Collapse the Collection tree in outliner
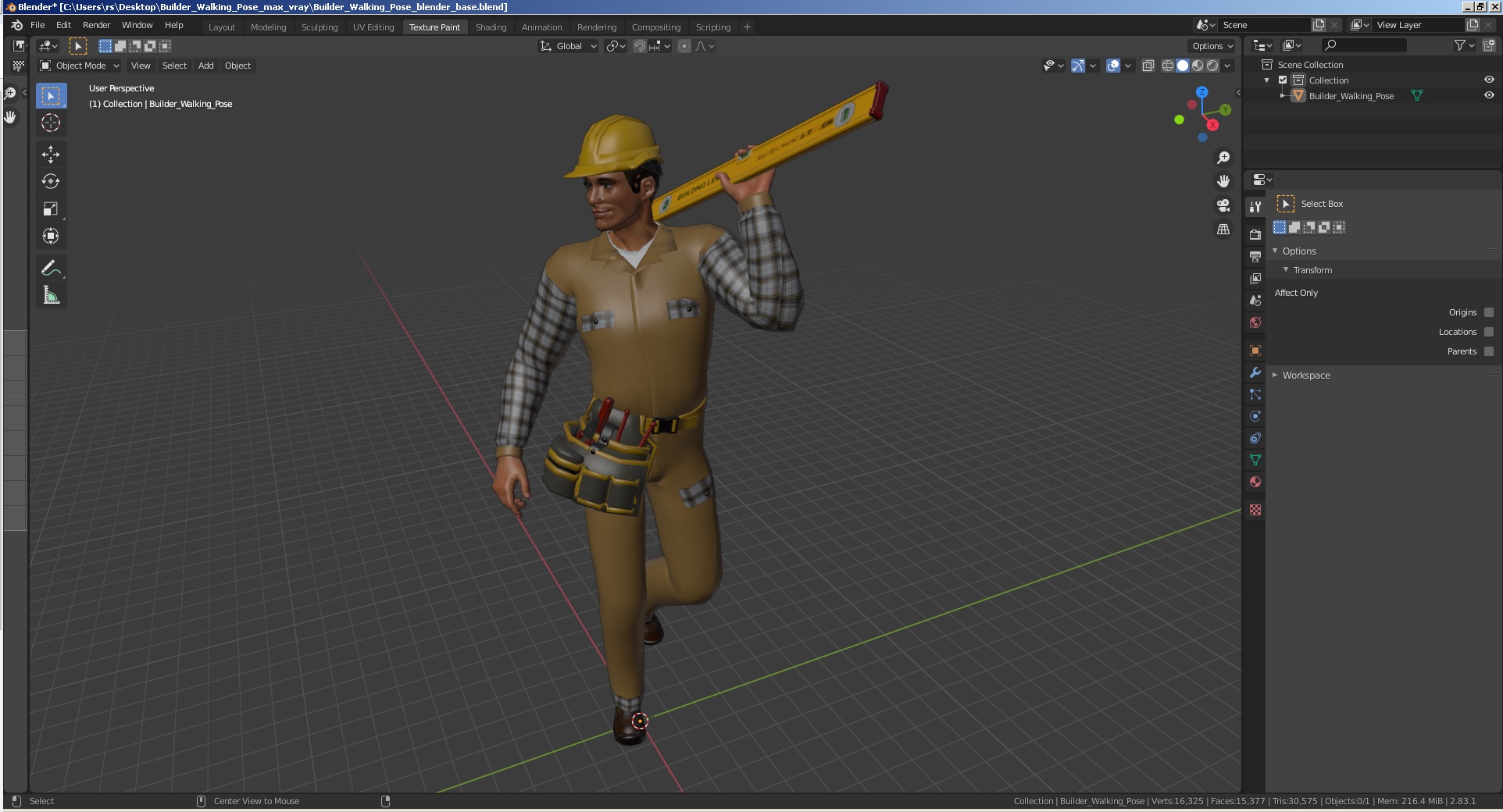 [x=1267, y=80]
